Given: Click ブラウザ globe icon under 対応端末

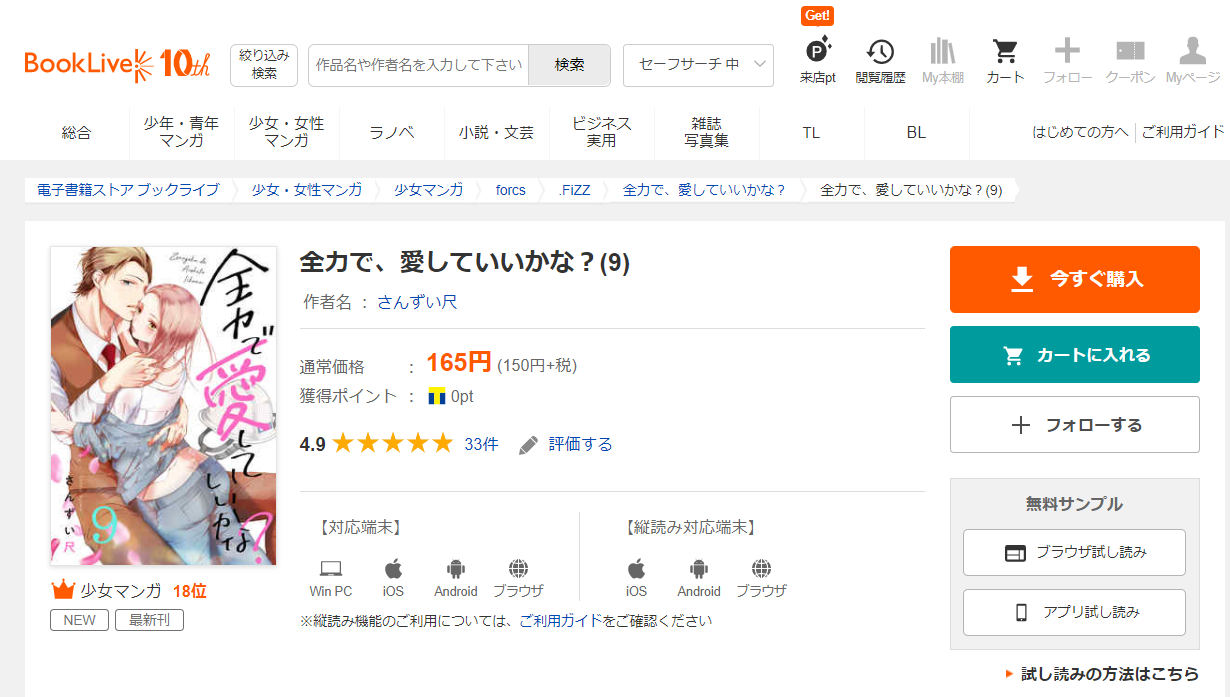Looking at the screenshot, I should coord(518,569).
